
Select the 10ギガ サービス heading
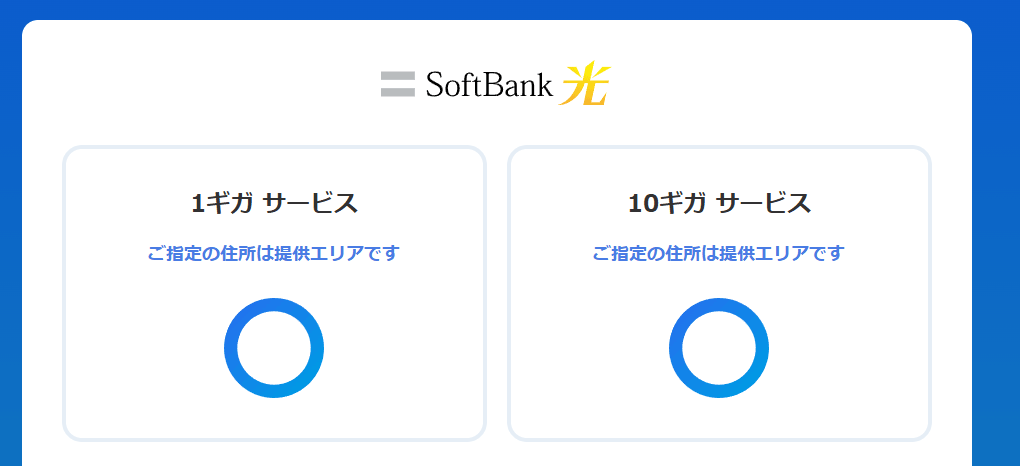pos(719,203)
